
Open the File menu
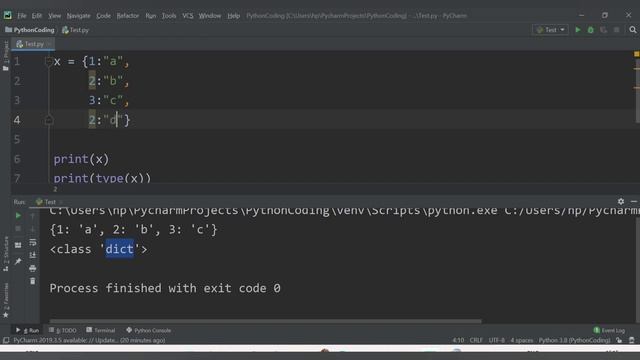(22, 16)
